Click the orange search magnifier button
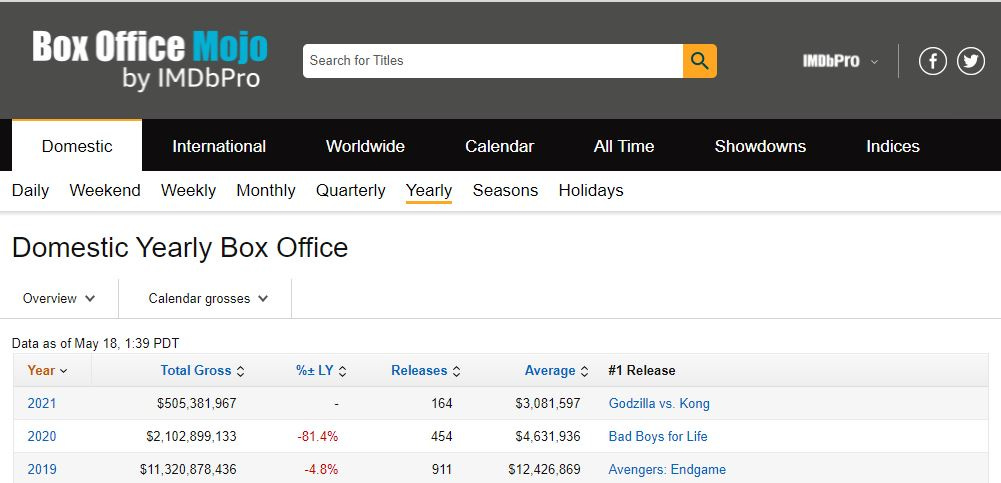Image resolution: width=1001 pixels, height=483 pixels. (700, 61)
